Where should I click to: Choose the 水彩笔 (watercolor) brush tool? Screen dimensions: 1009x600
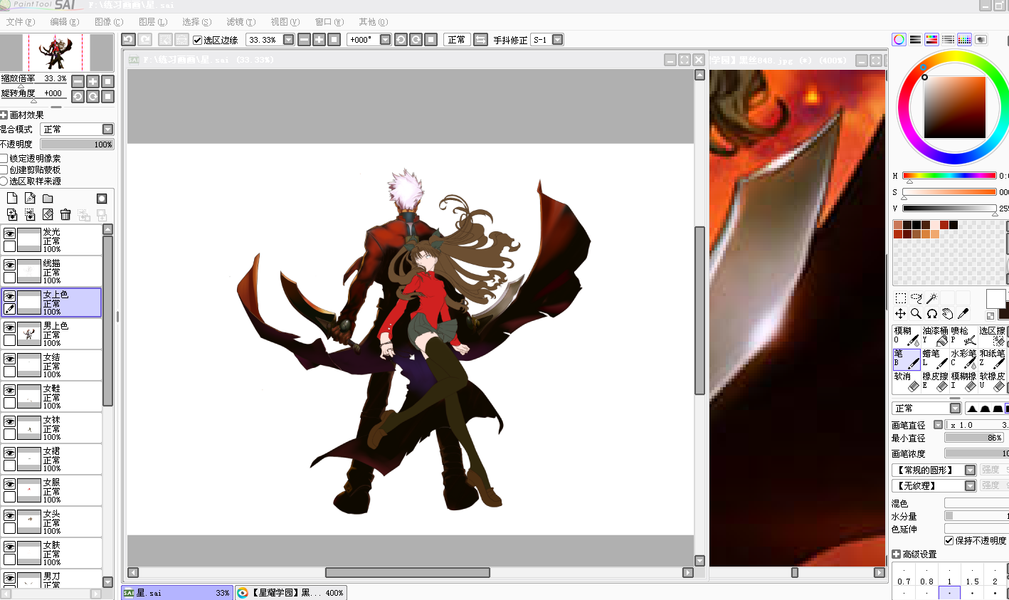pos(963,359)
